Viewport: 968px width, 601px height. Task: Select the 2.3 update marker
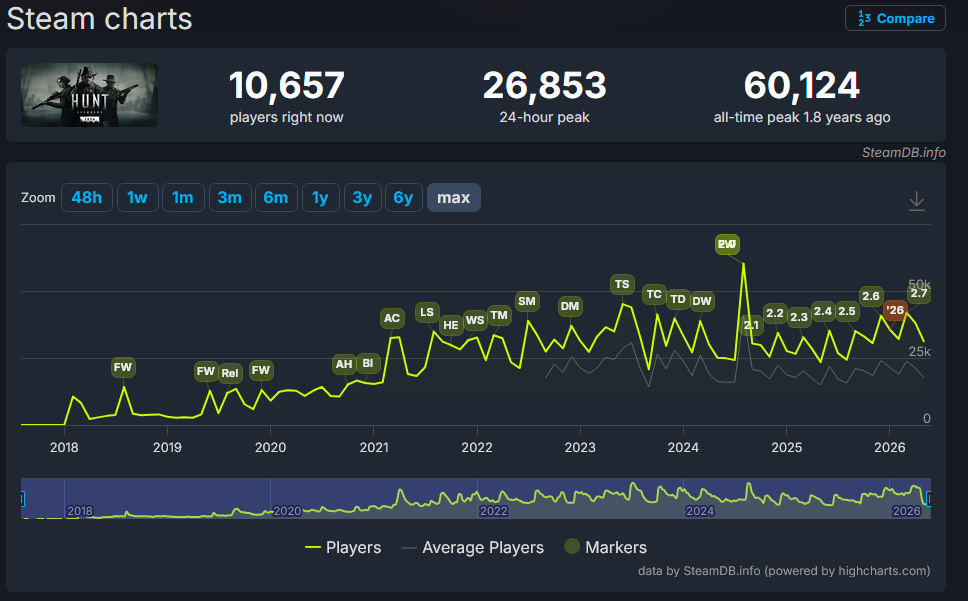click(x=799, y=317)
